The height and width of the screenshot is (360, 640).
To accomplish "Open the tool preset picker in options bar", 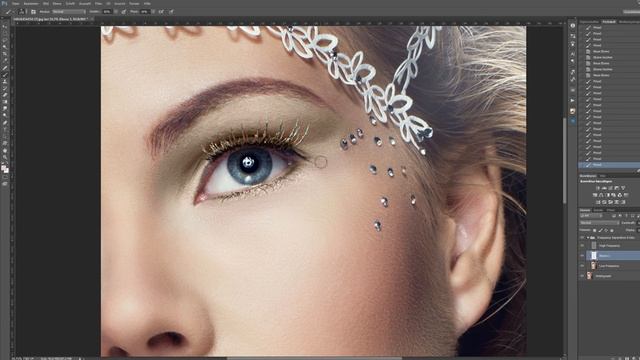I will [x=10, y=11].
